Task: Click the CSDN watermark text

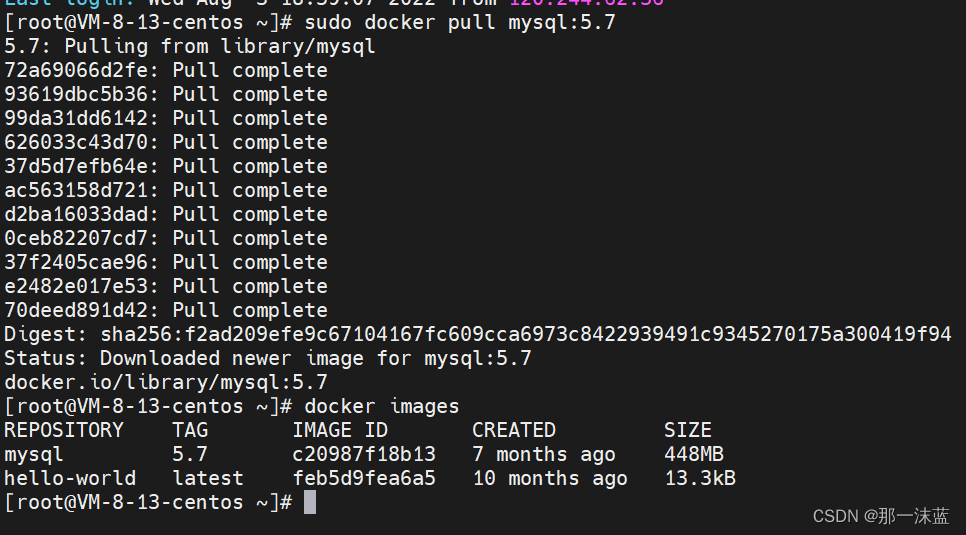Action: [x=880, y=516]
